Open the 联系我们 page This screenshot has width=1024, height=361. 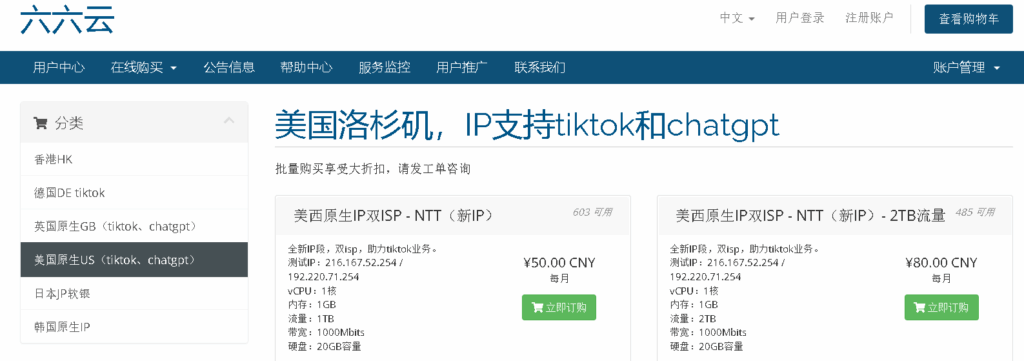click(539, 67)
